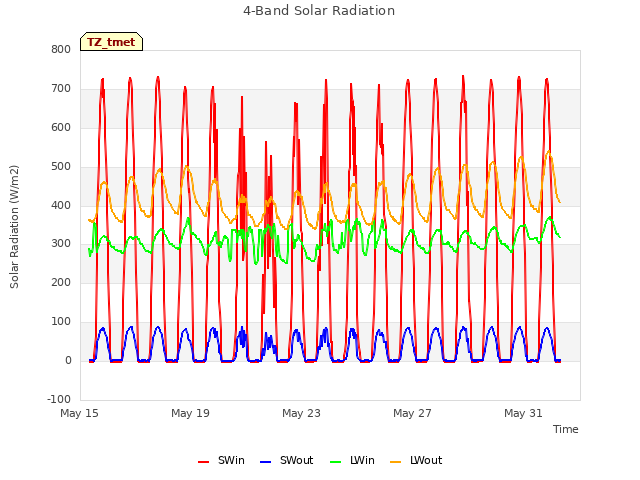The height and width of the screenshot is (480, 640).
Task: Click the 0 y-axis tick label
Action: (68, 360)
